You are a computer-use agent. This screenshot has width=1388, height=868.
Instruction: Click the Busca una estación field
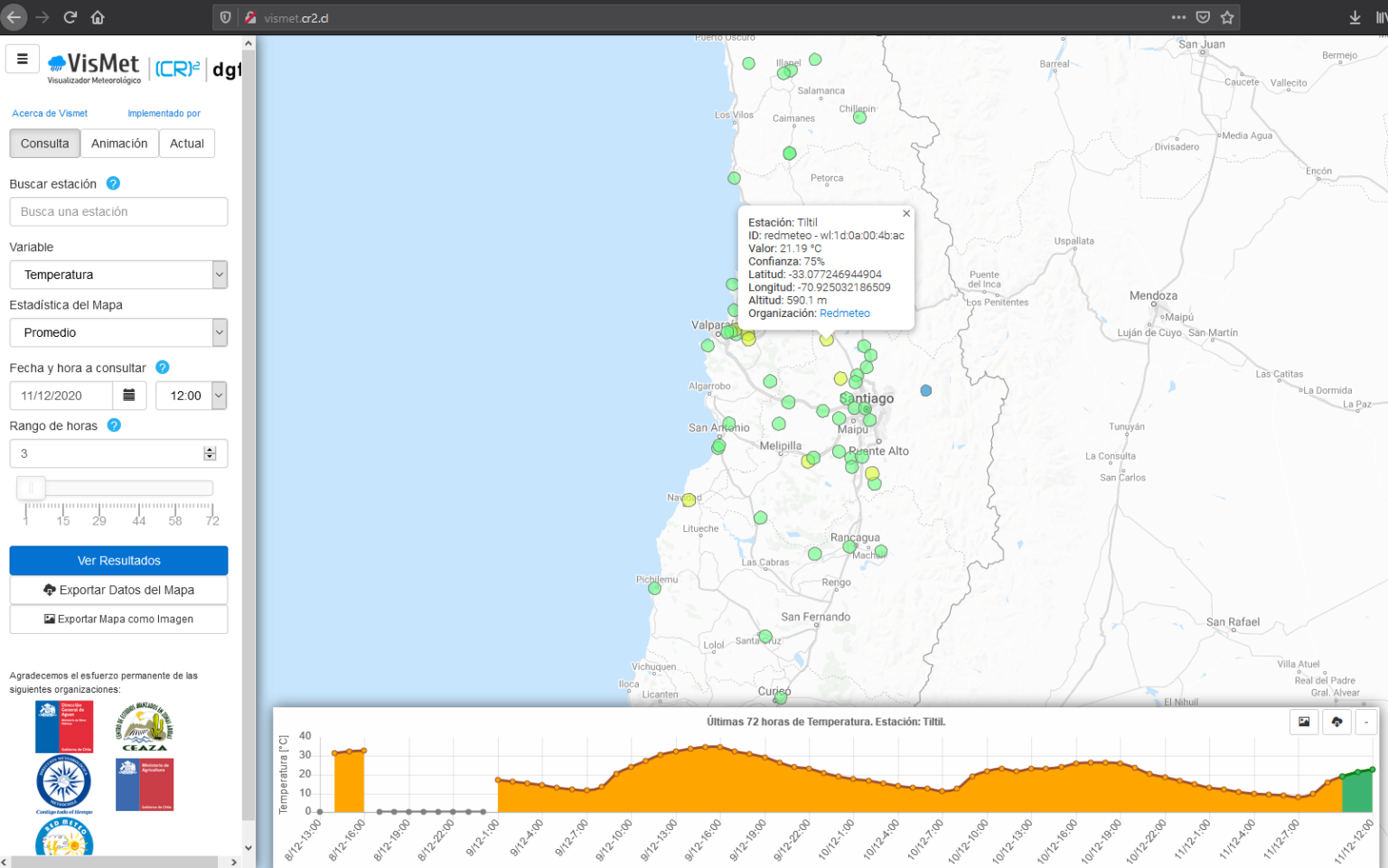118,211
